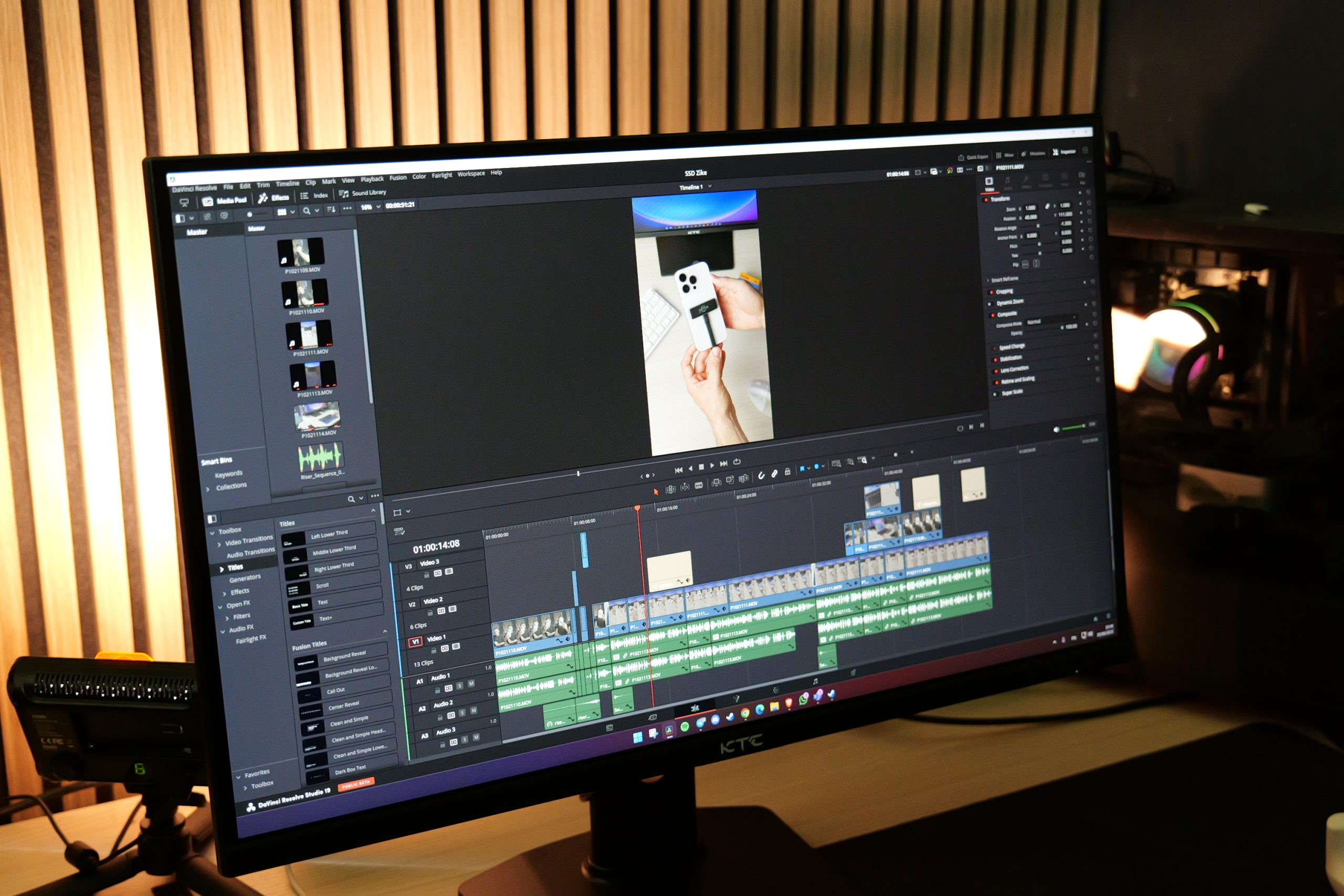The image size is (1344, 896).
Task: Open the Marker color dropdown arrow
Action: click(x=823, y=466)
